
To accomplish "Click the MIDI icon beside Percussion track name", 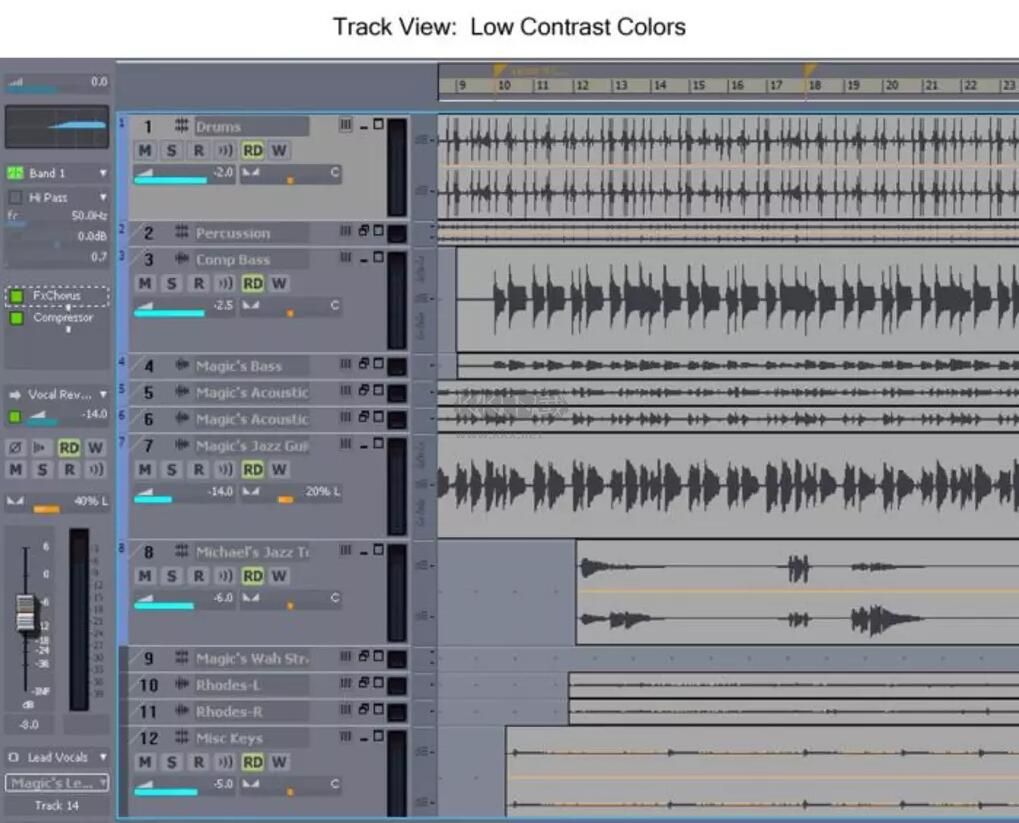I will click(183, 232).
